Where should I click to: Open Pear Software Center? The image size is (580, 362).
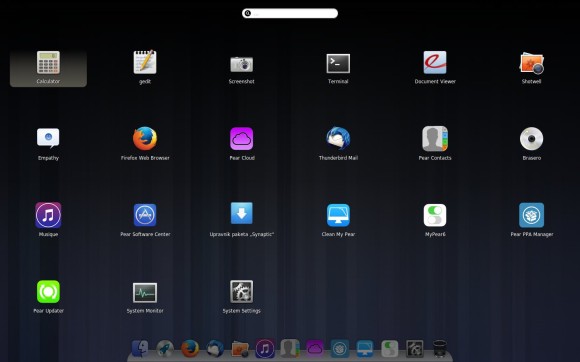pyautogui.click(x=145, y=215)
